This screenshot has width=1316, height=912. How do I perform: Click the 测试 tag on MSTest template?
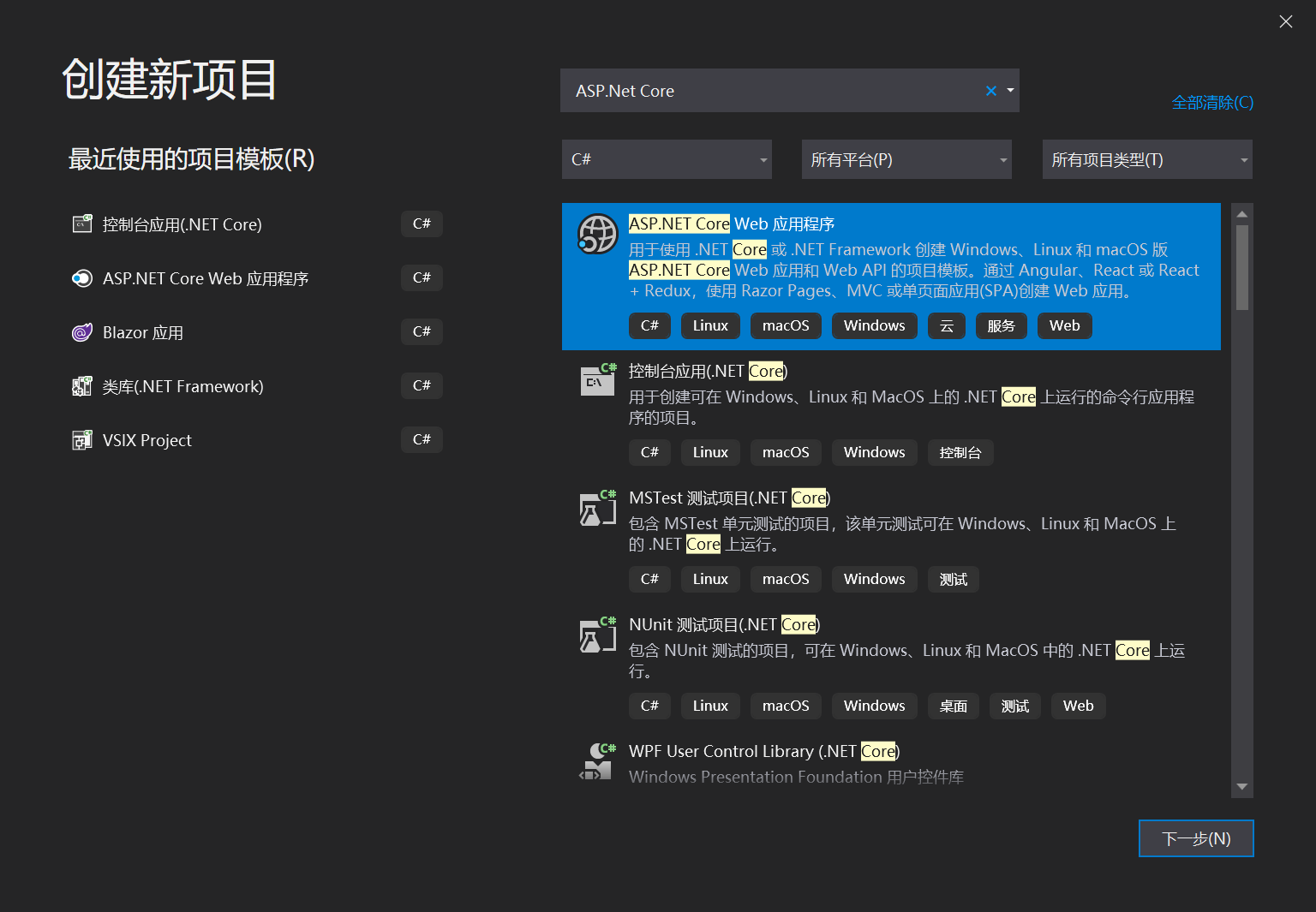(x=954, y=579)
